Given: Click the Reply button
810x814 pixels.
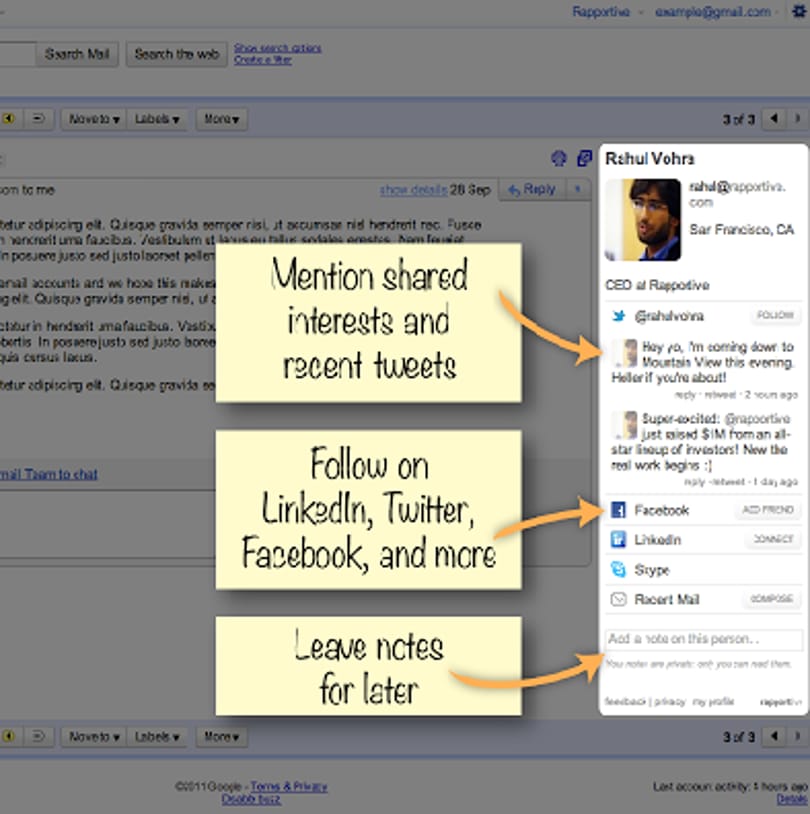Looking at the screenshot, I should (x=532, y=189).
